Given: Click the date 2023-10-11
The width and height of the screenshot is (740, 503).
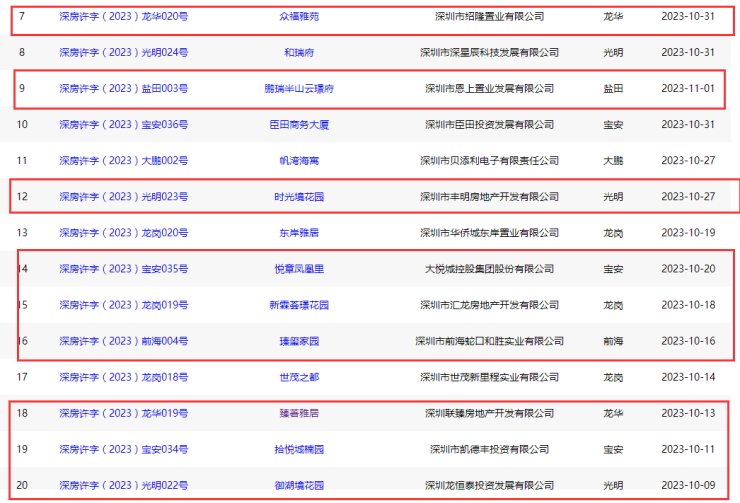Looking at the screenshot, I should 688,450.
